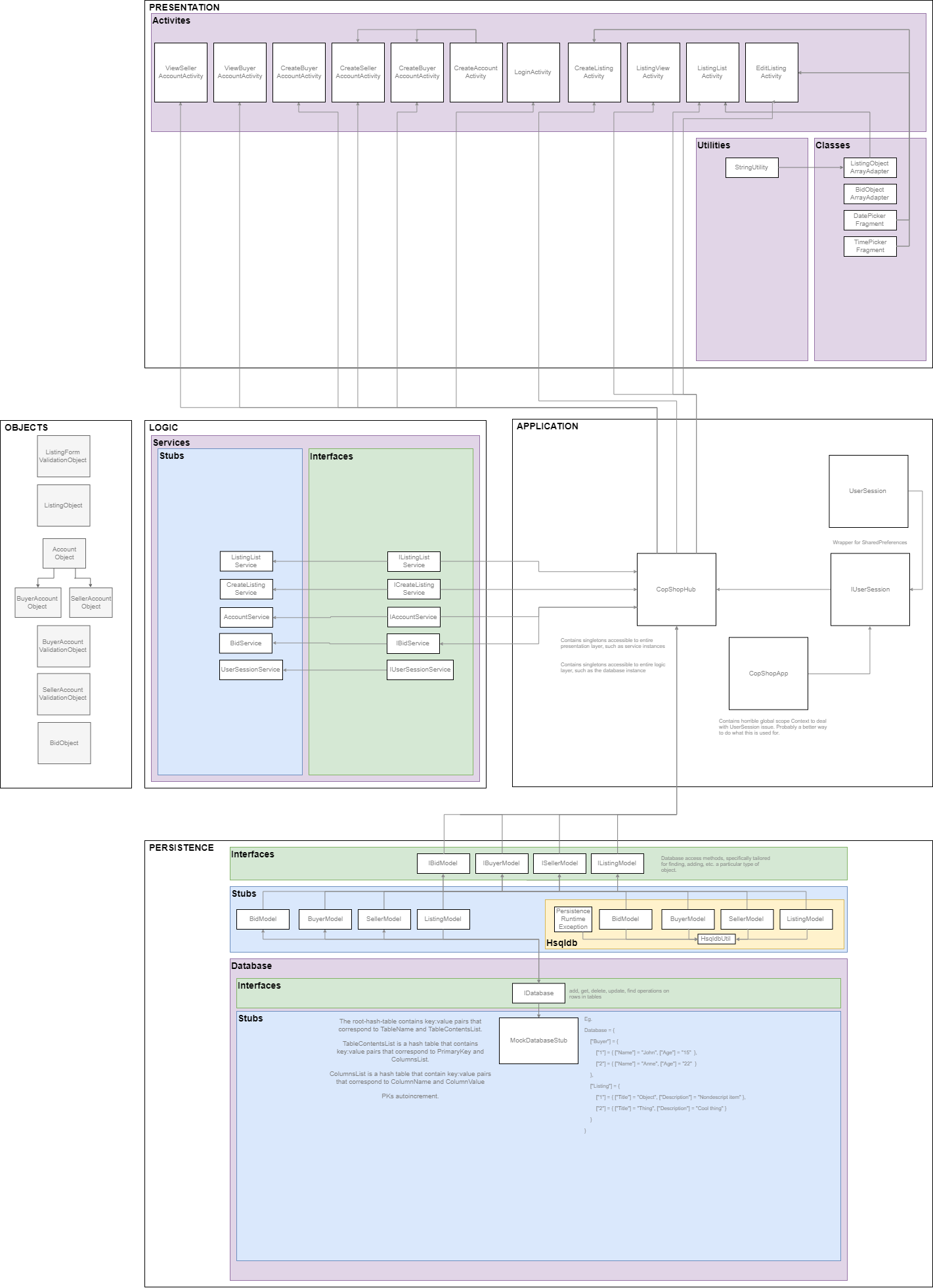
Task: Click the APPLICATION layer title
Action: coord(548,426)
